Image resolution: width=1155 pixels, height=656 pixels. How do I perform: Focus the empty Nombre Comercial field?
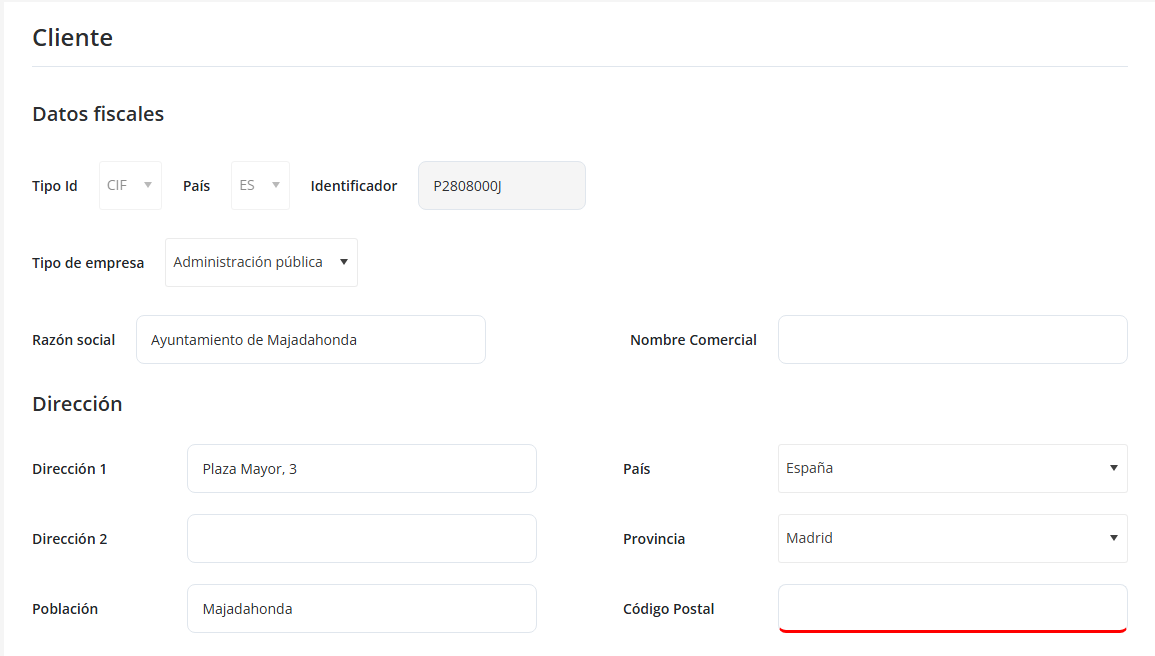[x=952, y=340]
